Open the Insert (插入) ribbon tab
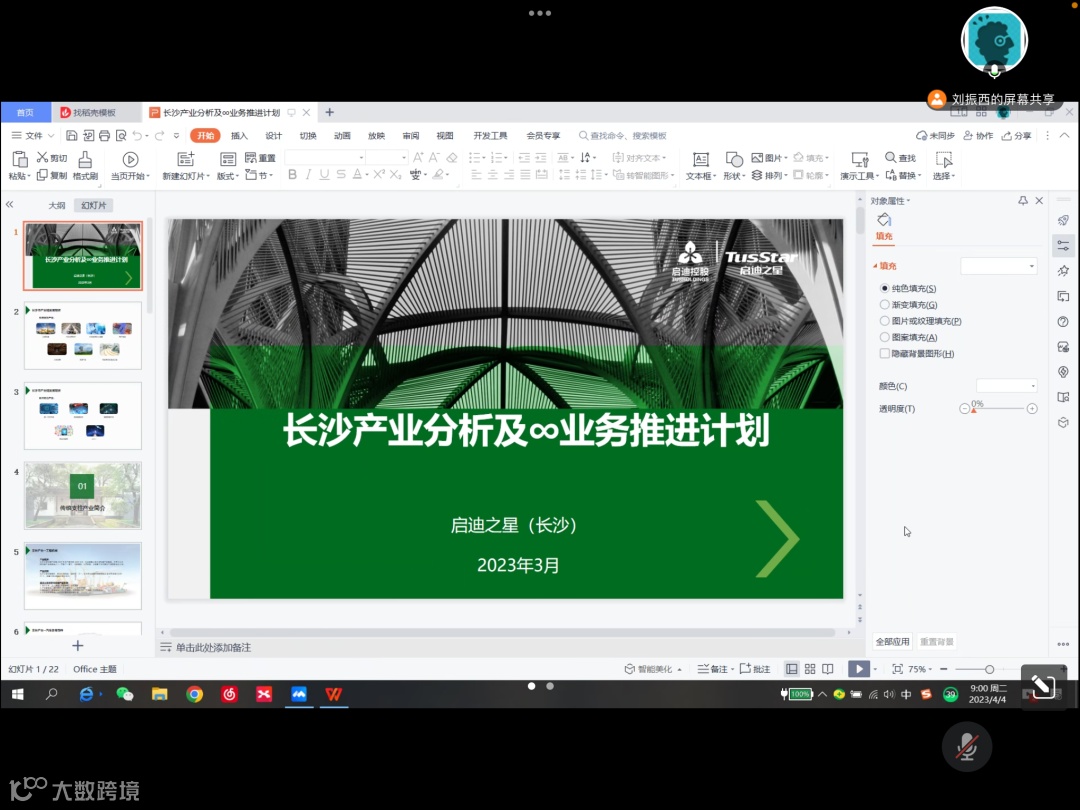 coord(239,136)
